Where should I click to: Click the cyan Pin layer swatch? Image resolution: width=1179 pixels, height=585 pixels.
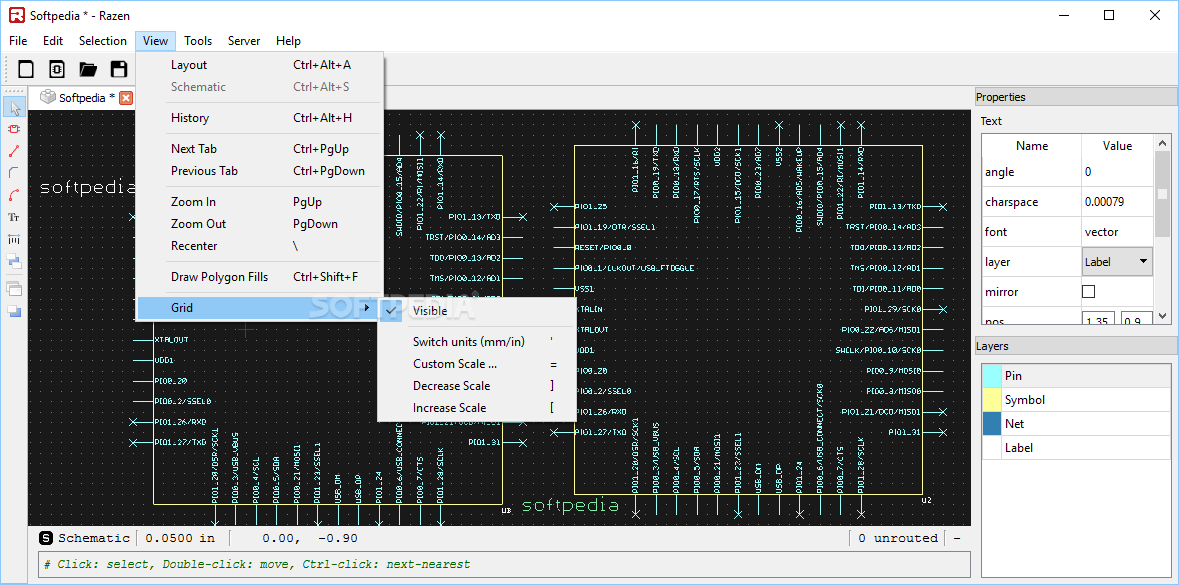point(992,375)
